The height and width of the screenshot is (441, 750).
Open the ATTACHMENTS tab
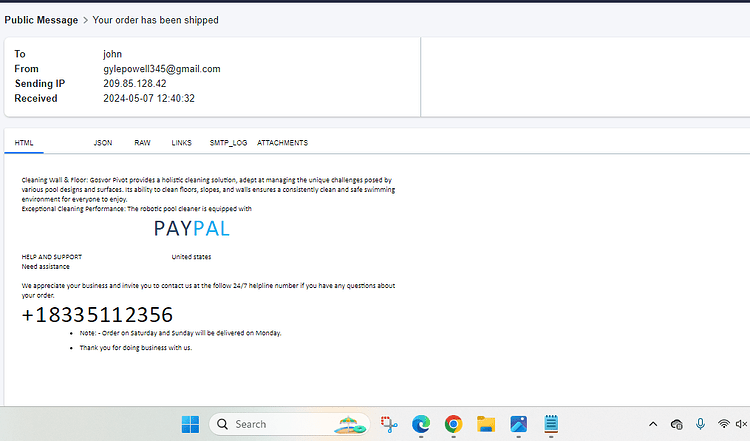(282, 143)
